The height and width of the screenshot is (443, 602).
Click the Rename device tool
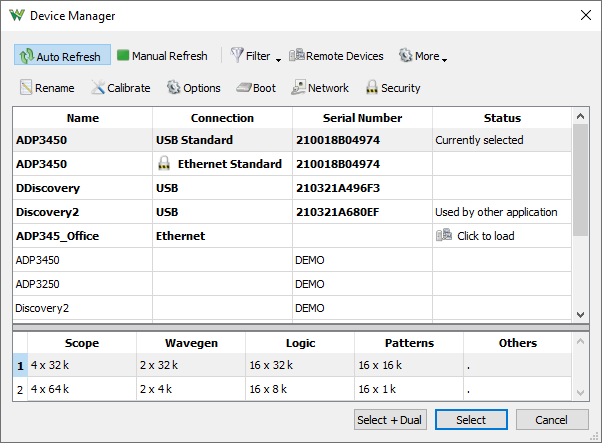[x=45, y=88]
